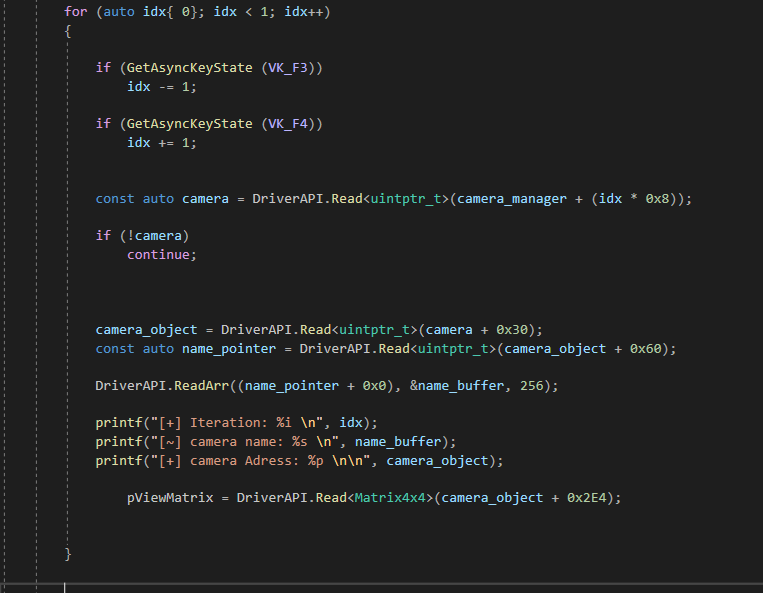The height and width of the screenshot is (593, 763).
Task: Click the 'for' keyword at loop start
Action: click(x=76, y=11)
